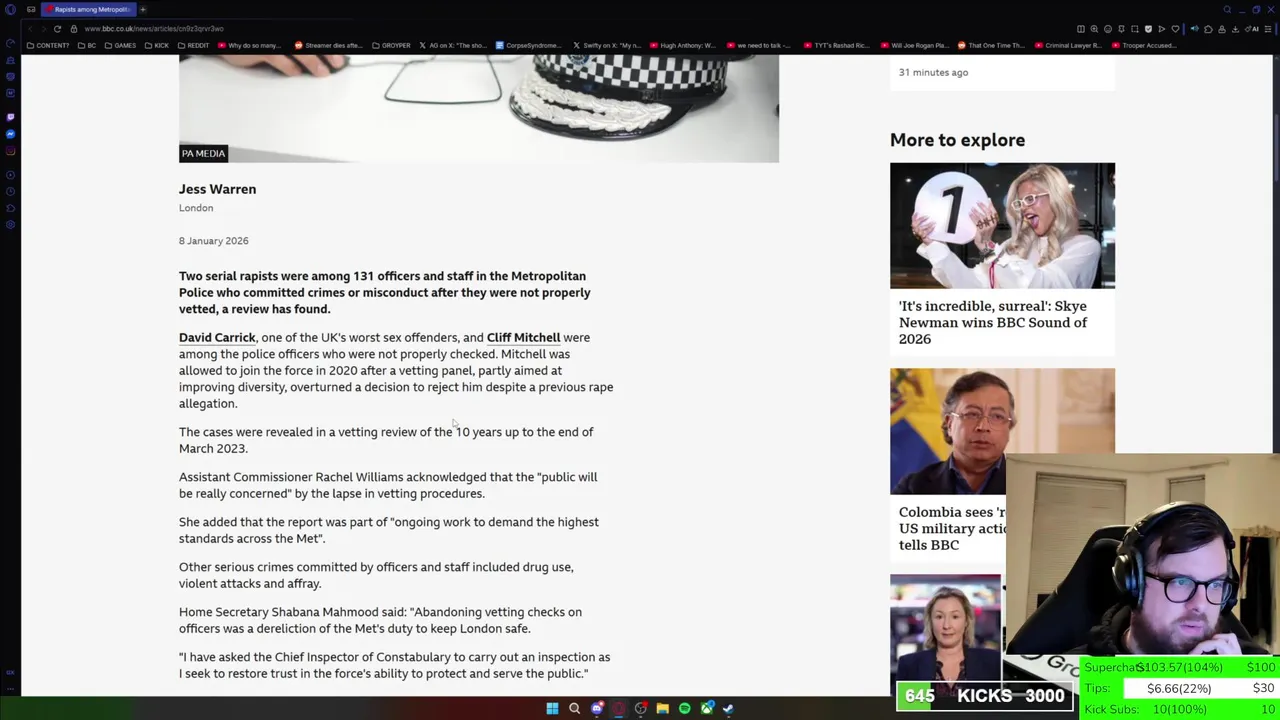
Task: Click the snapshot icon in browser toolbar
Action: [x=1135, y=29]
